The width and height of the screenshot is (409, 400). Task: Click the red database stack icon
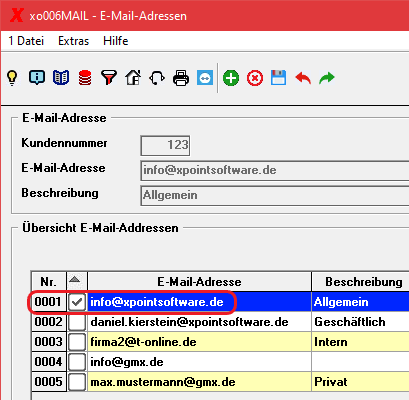(x=85, y=78)
